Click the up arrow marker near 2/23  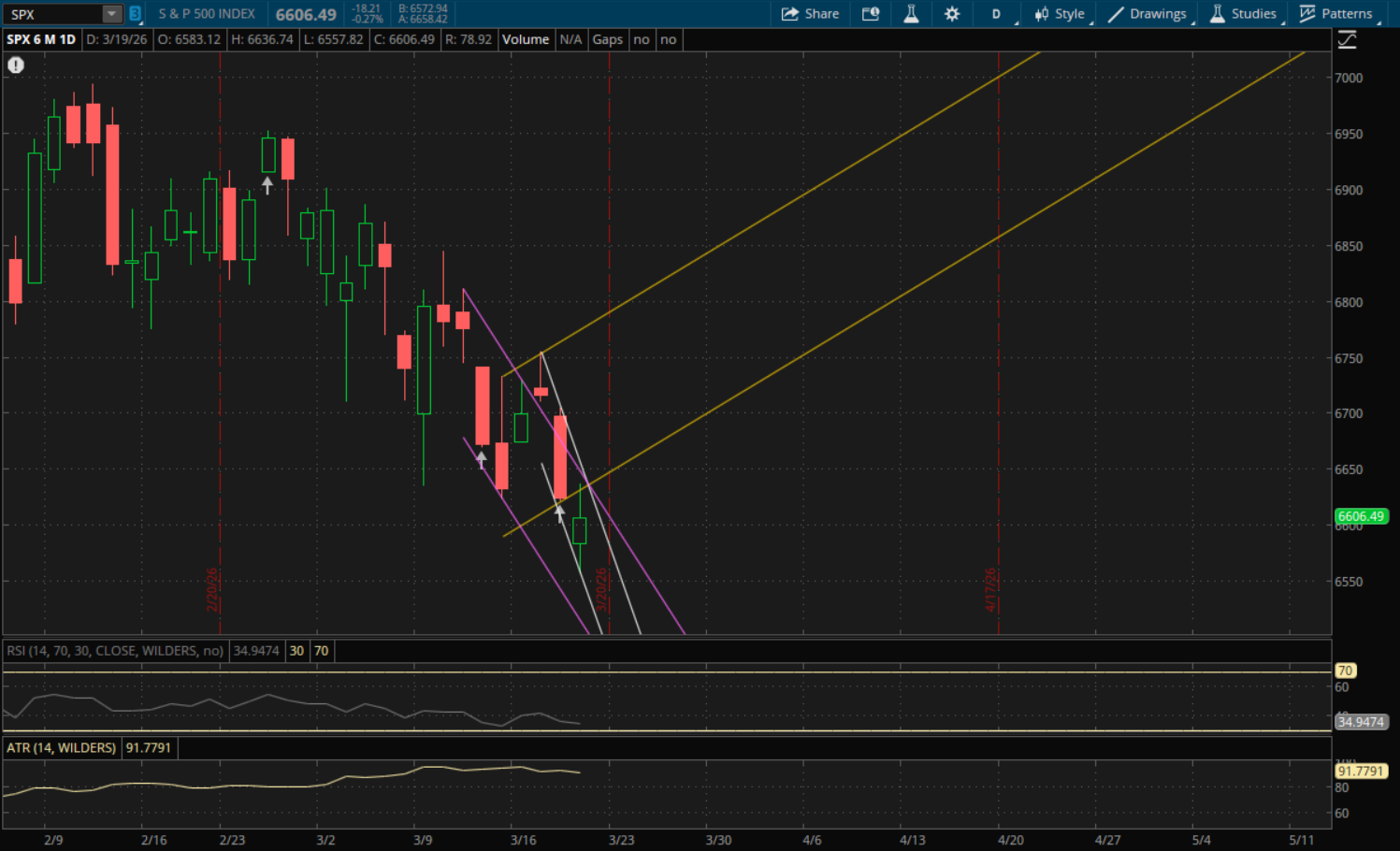[267, 185]
